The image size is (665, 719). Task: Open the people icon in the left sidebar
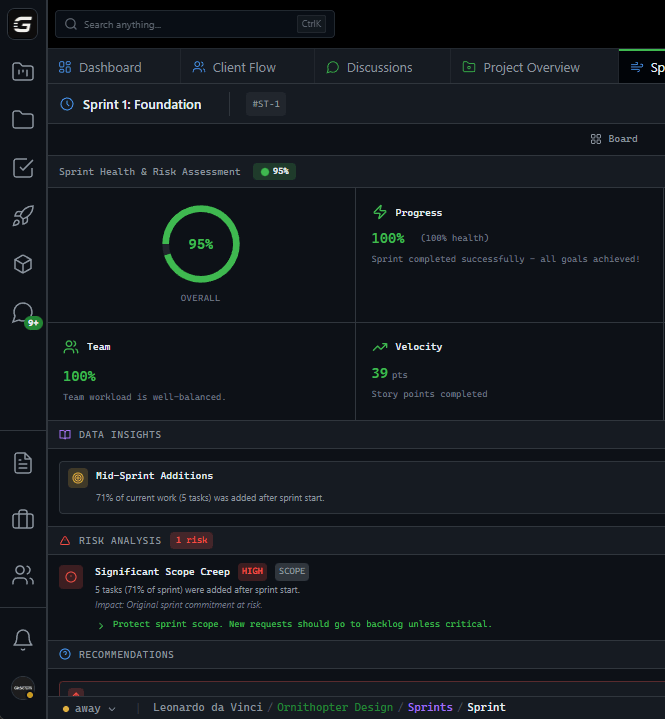[x=23, y=575]
